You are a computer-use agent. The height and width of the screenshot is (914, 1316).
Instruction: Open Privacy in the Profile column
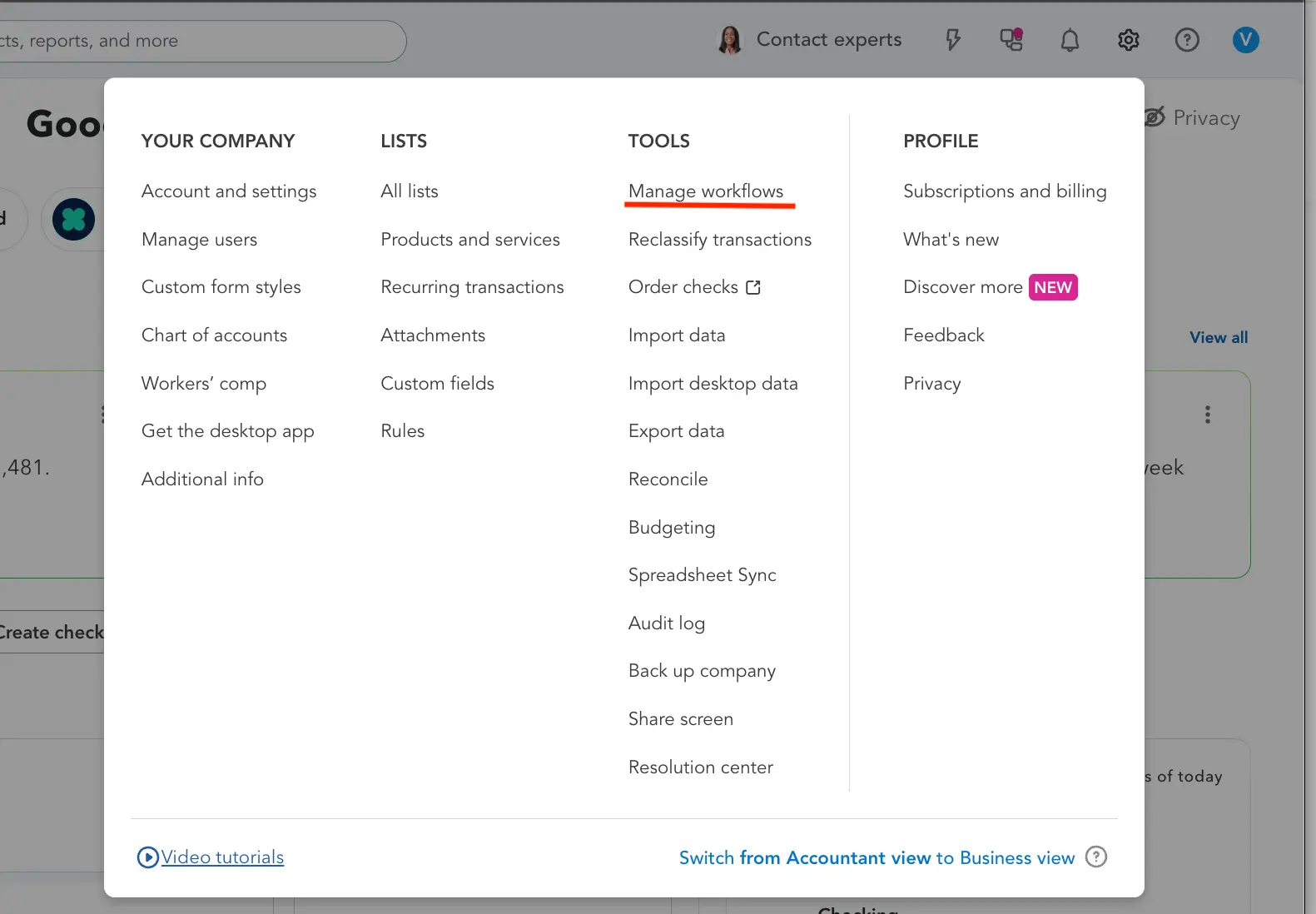tap(932, 384)
